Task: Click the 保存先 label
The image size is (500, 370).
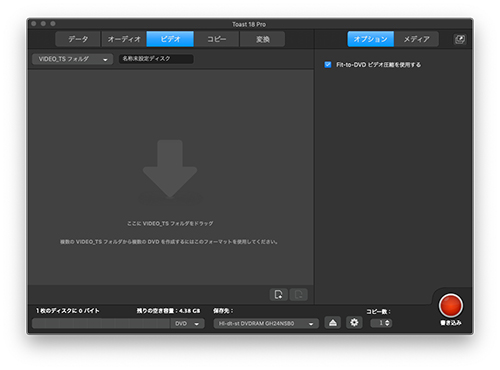Action: (223, 311)
